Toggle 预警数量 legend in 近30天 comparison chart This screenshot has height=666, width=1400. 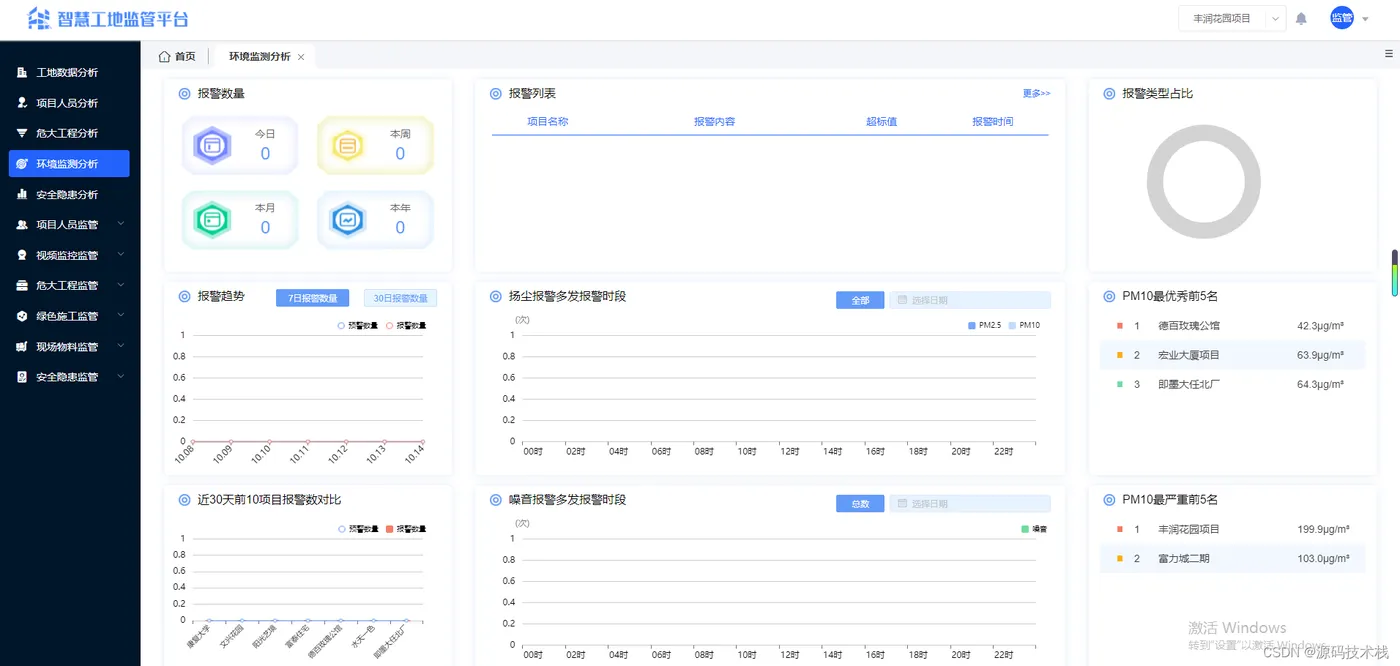click(358, 529)
